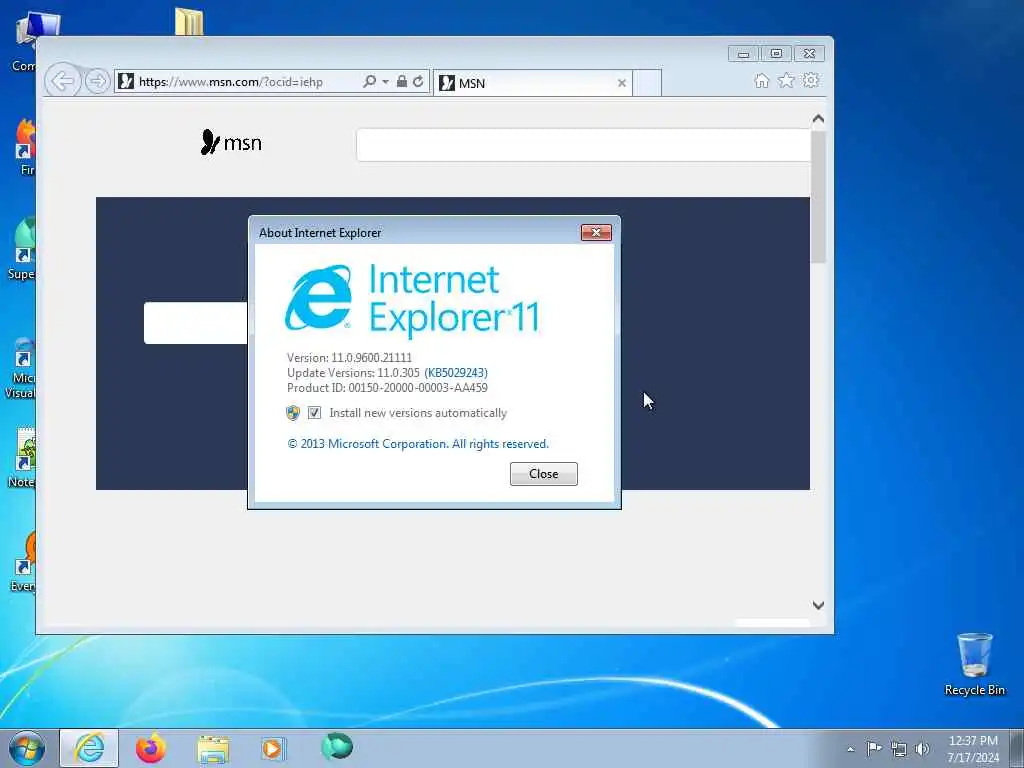
Task: Click the Show desktop button
Action: 1017,748
